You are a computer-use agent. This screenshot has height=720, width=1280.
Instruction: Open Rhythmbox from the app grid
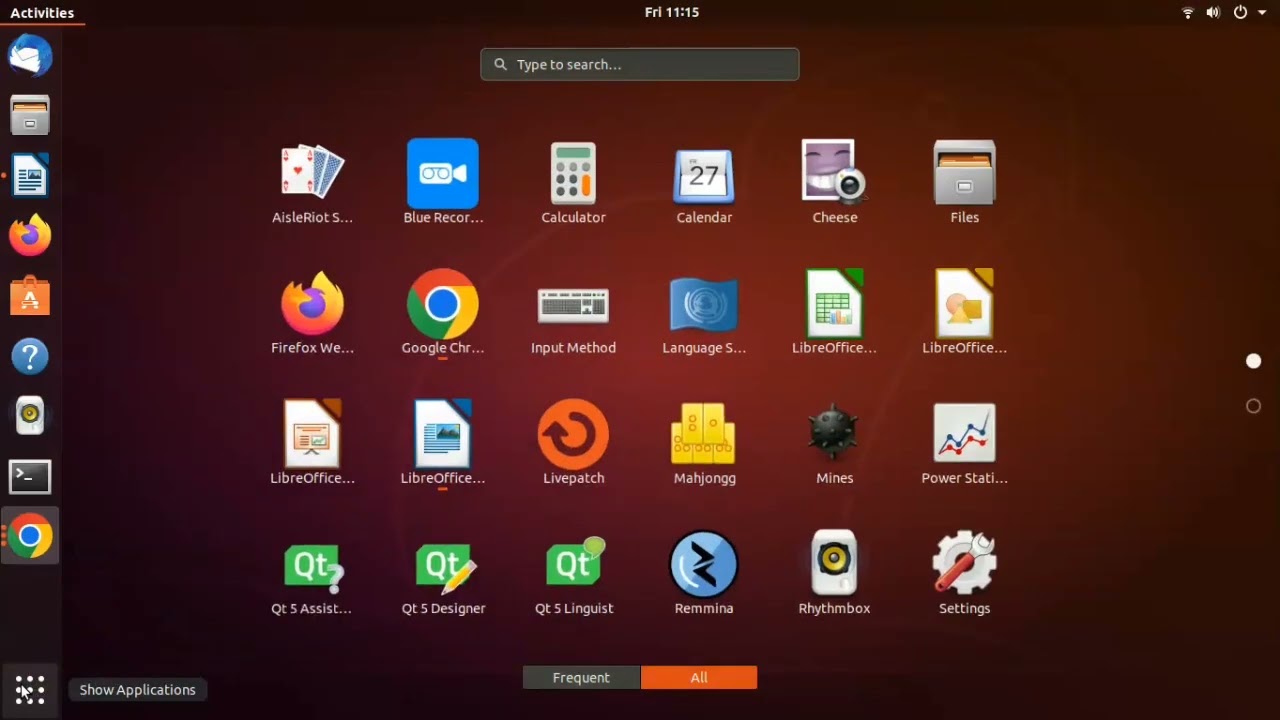coord(834,573)
